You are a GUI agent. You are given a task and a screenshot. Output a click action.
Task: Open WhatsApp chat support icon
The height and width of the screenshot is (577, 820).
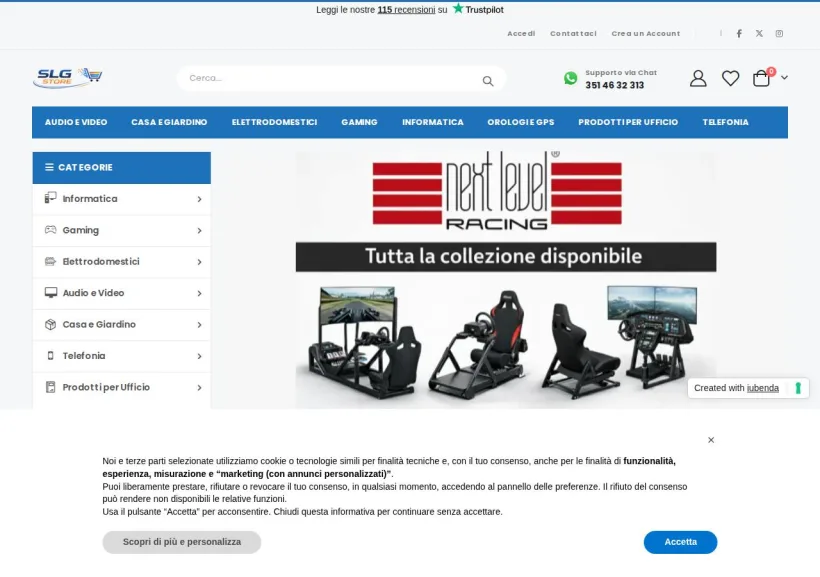(x=571, y=78)
